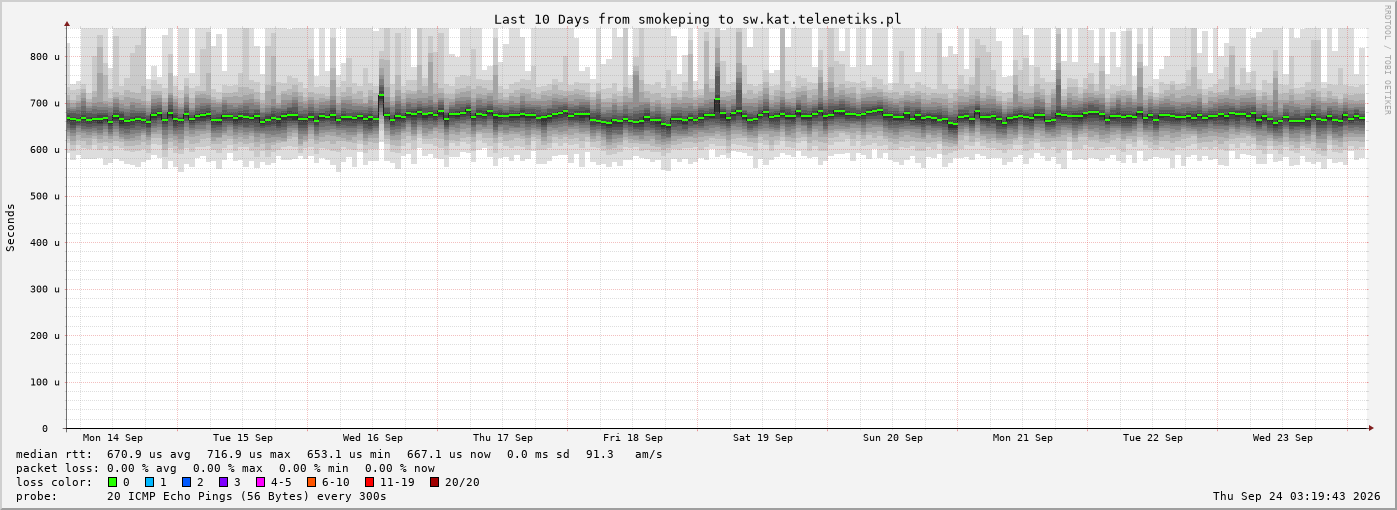Click the Wed 23 Sep axis label
Viewport: 1397px width, 510px height.
(x=1283, y=438)
